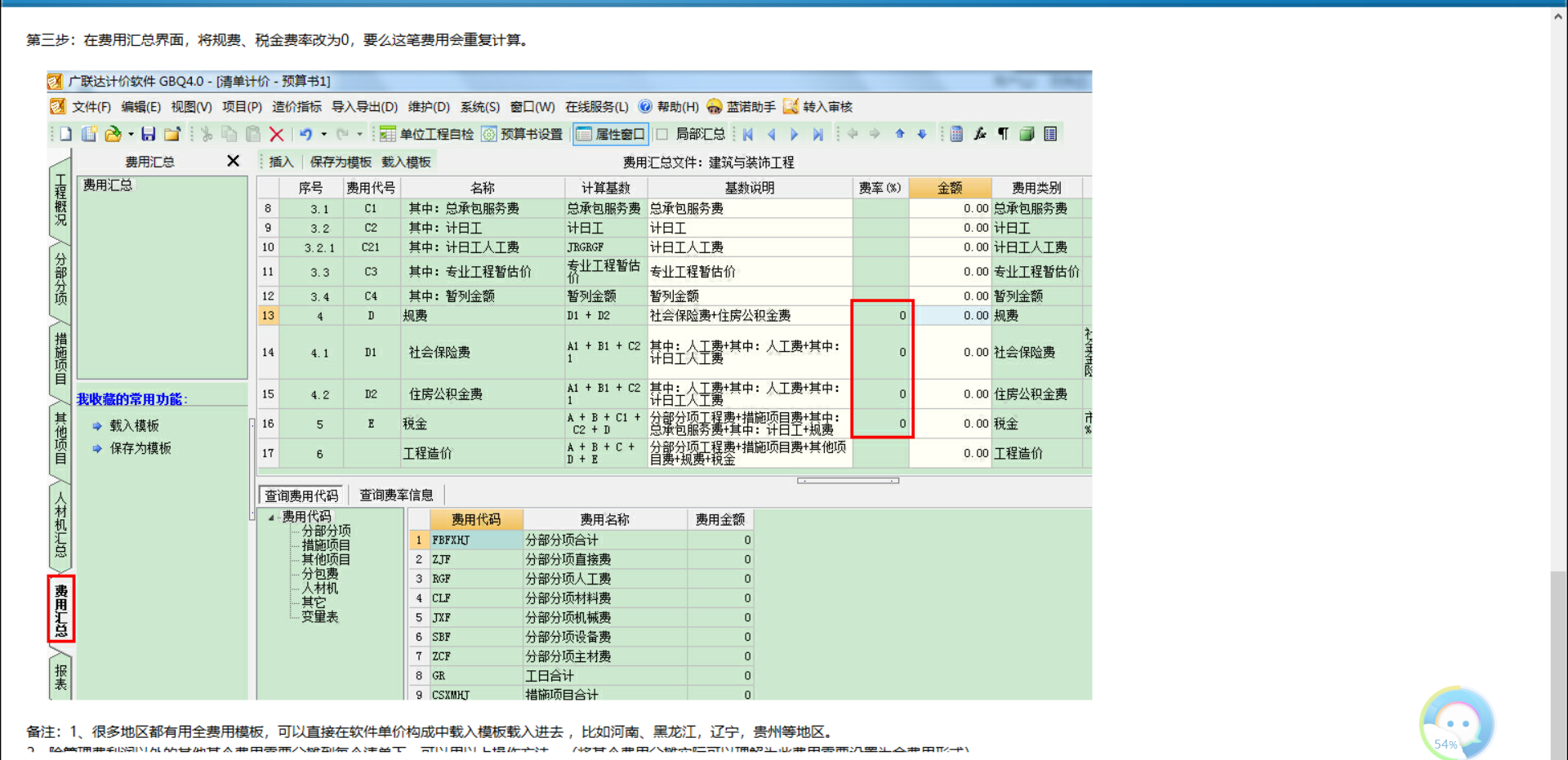The image size is (1568, 760).
Task: Move row up with blue arrow
Action: coord(899,134)
